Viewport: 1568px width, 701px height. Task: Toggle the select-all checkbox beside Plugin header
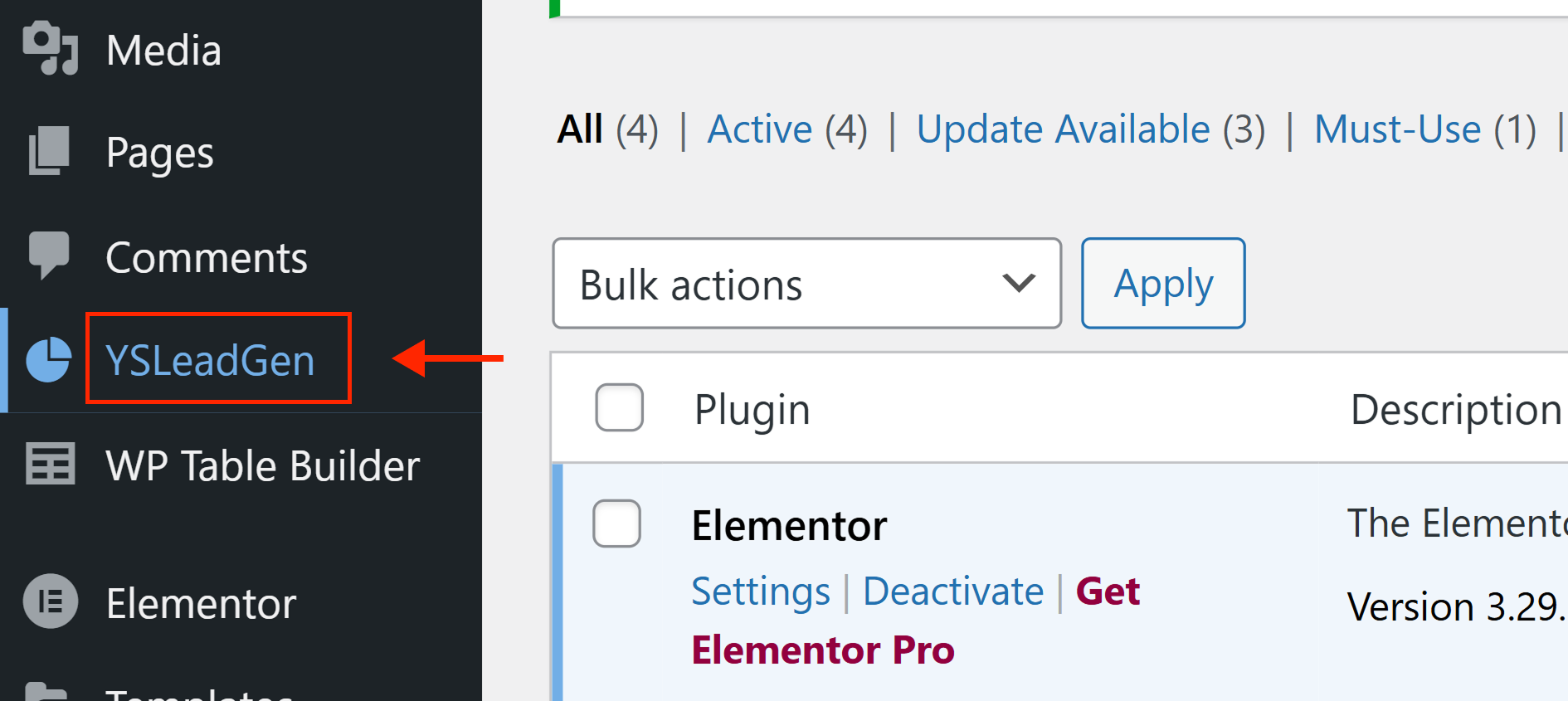tap(619, 407)
